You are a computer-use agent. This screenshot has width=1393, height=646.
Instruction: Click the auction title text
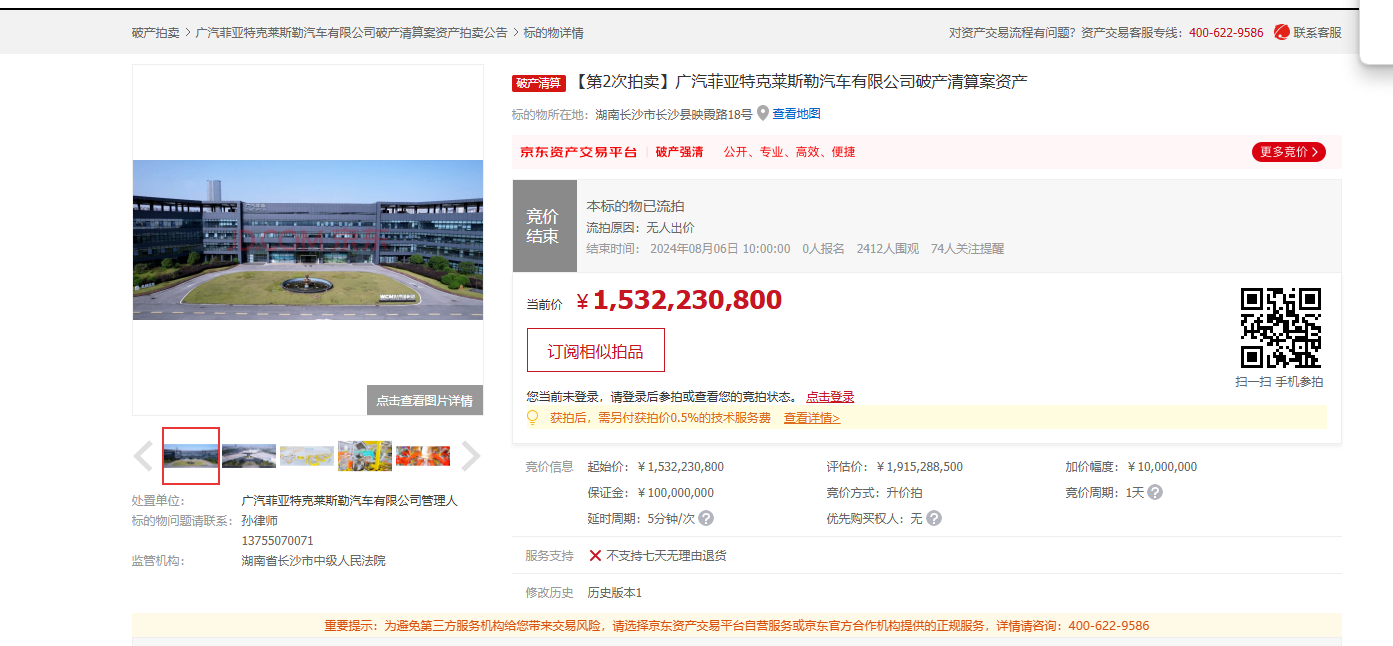click(801, 82)
